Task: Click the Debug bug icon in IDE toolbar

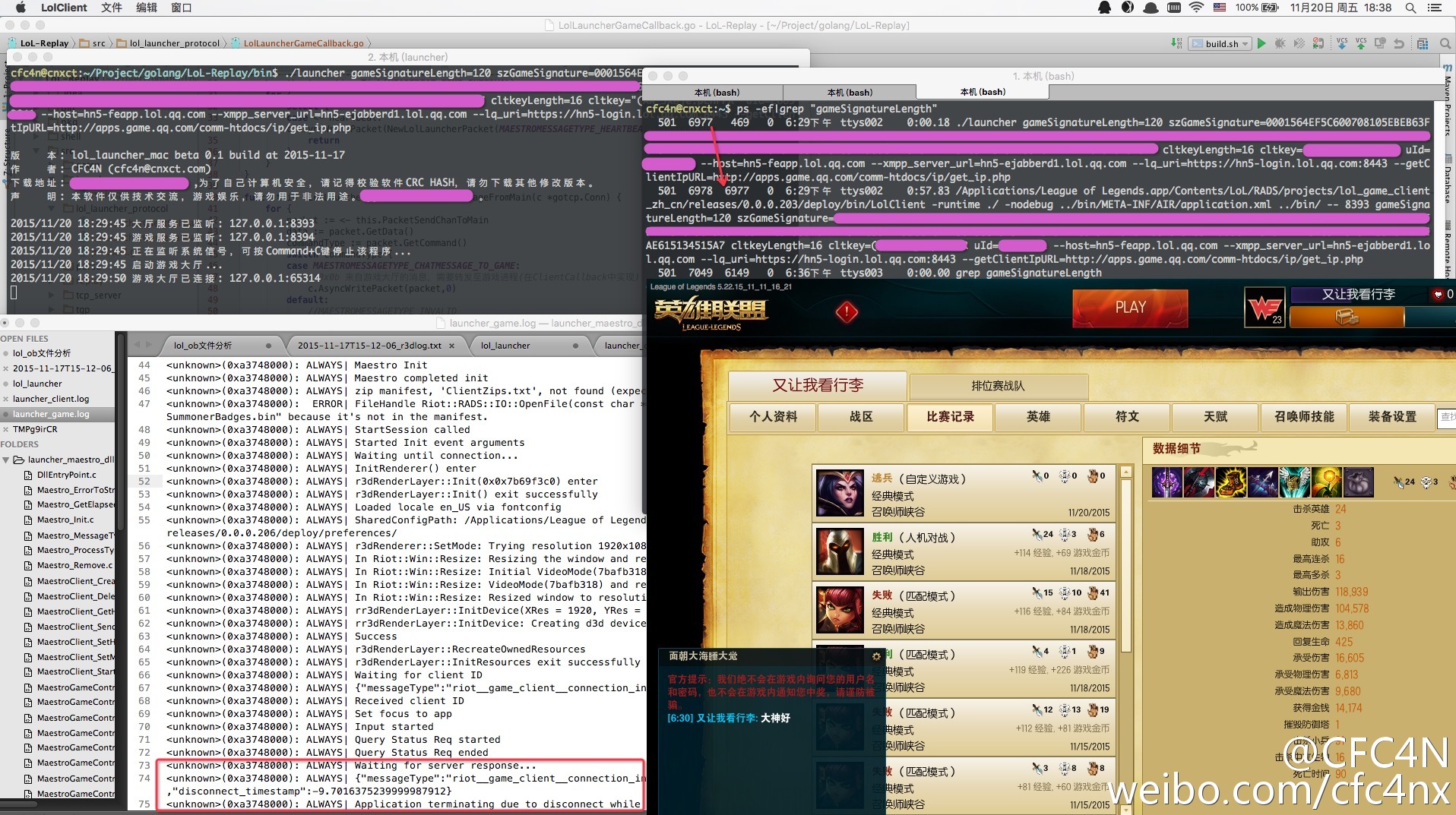Action: coord(1280,43)
